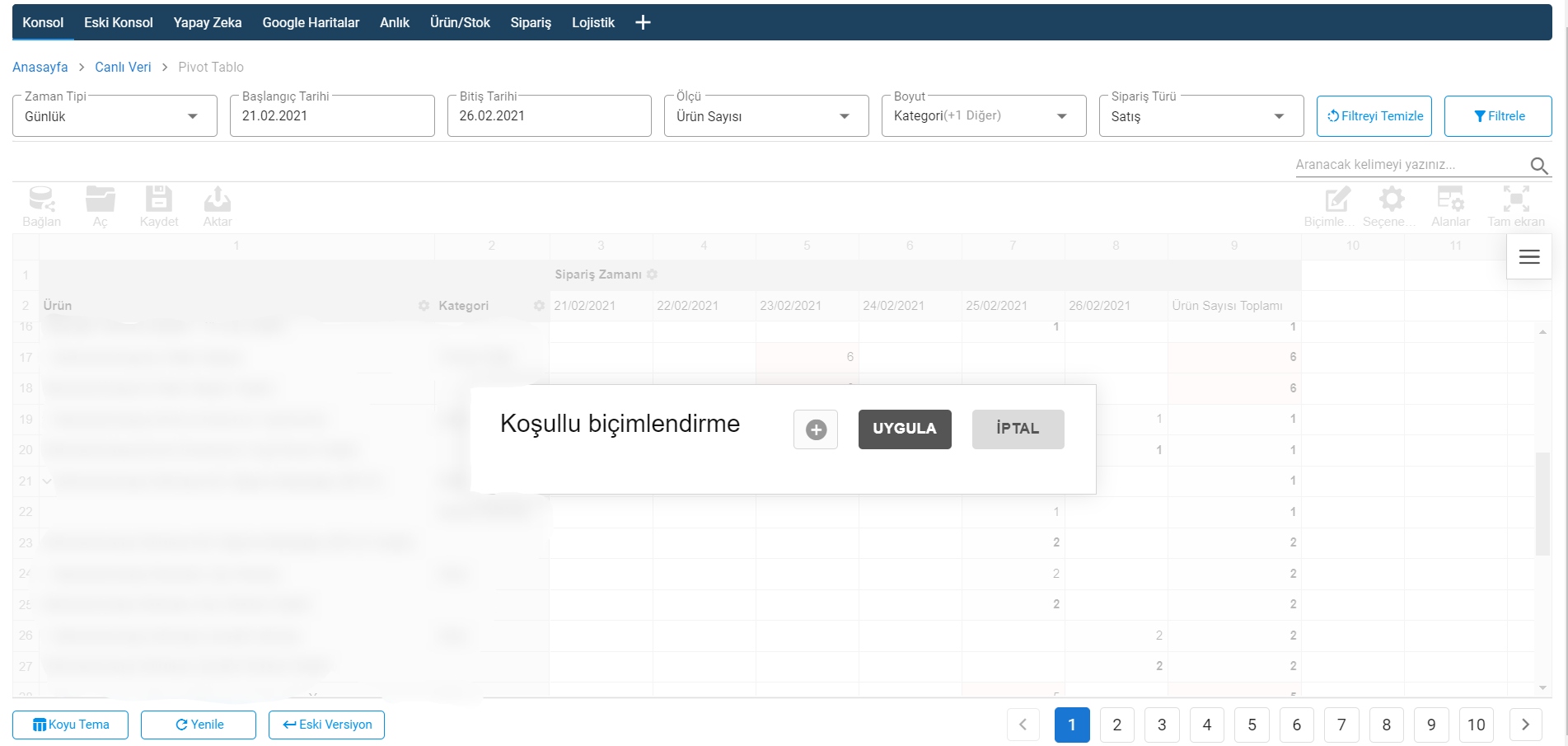Focus the search keyword field
The width and height of the screenshot is (1568, 746).
(x=1411, y=165)
